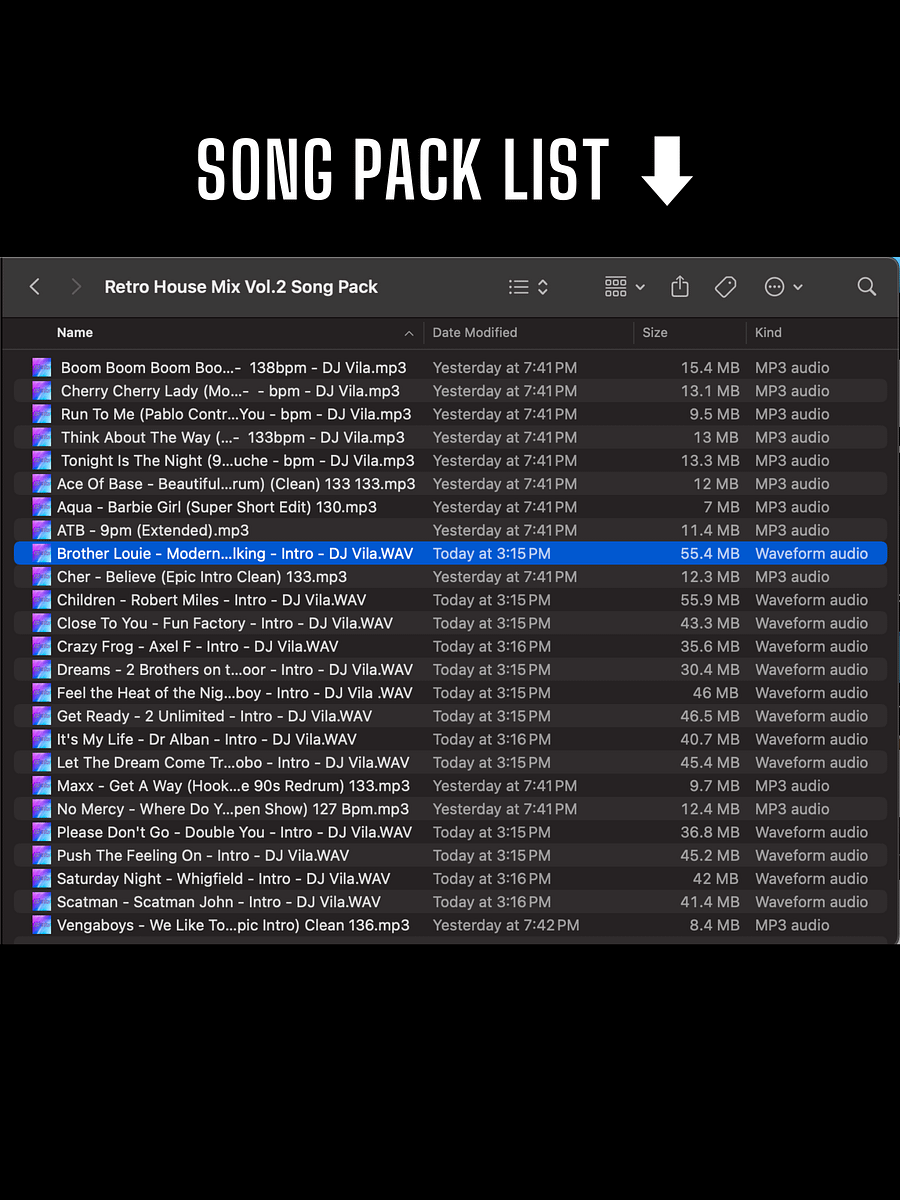Sort by the Name column header
The width and height of the screenshot is (900, 1200).
(75, 333)
